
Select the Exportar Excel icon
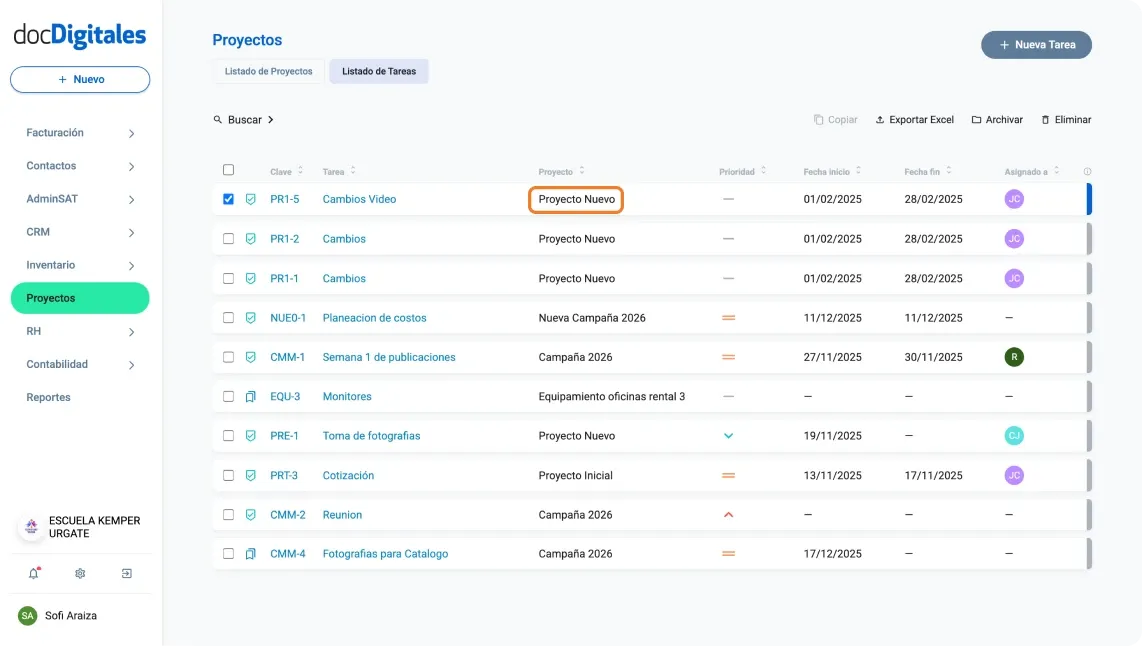pos(881,119)
